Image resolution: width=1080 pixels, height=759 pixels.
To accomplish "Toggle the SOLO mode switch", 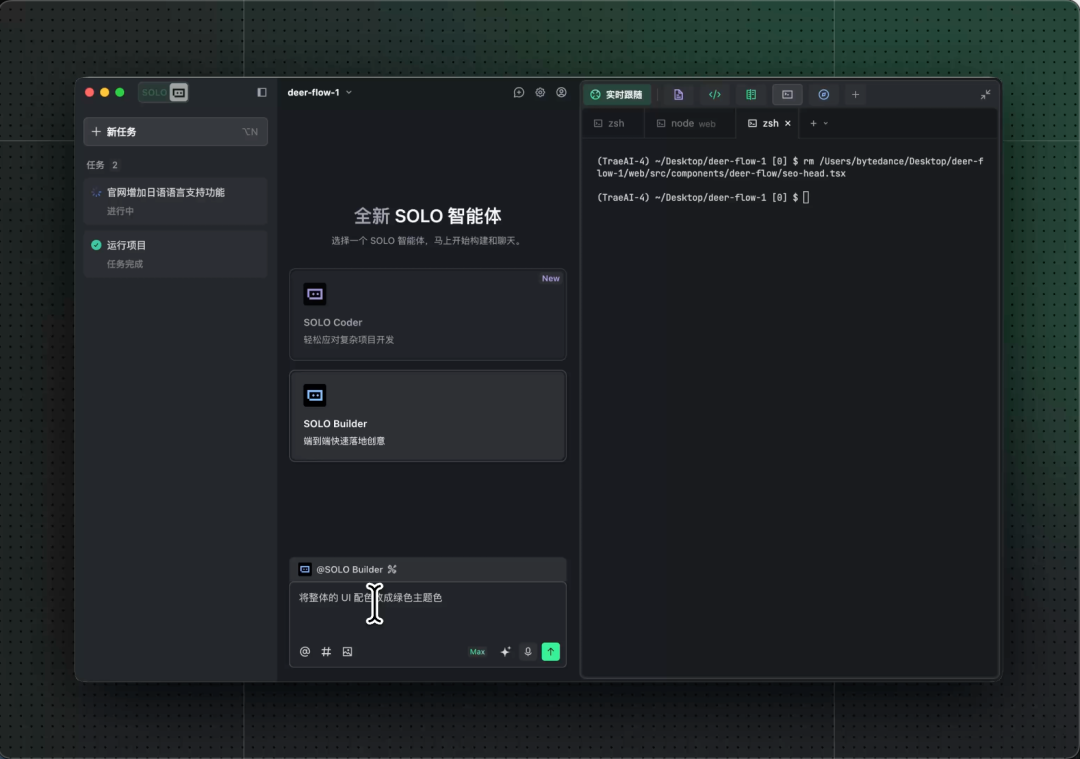I will click(x=163, y=92).
